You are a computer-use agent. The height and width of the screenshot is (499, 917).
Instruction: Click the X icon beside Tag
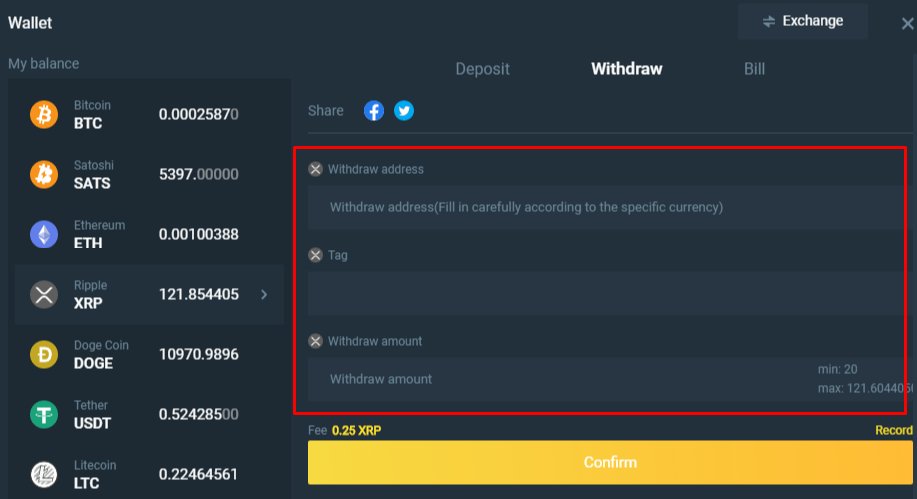pyautogui.click(x=316, y=255)
